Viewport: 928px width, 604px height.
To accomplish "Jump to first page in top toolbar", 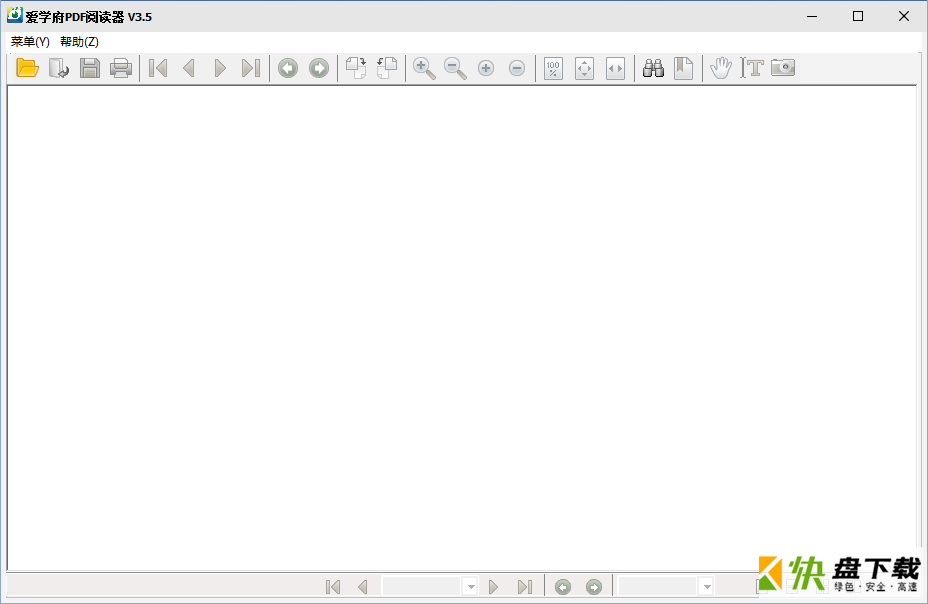I will click(158, 68).
